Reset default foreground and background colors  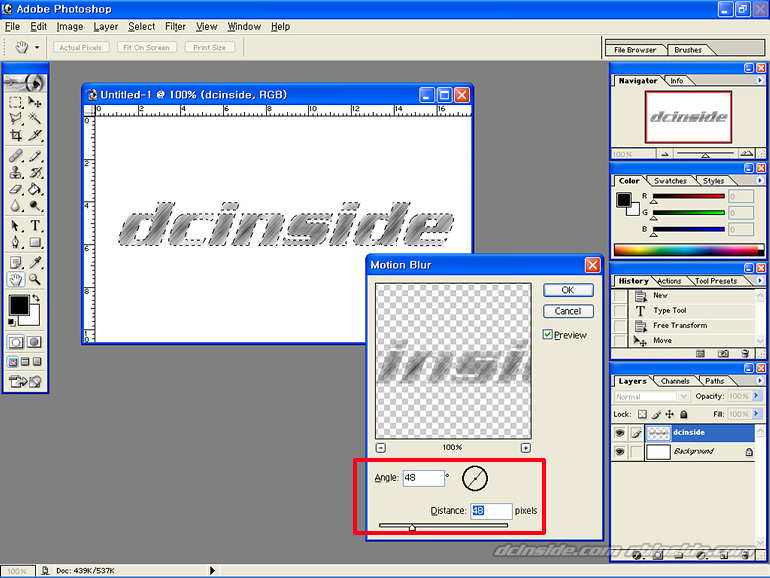pos(12,322)
